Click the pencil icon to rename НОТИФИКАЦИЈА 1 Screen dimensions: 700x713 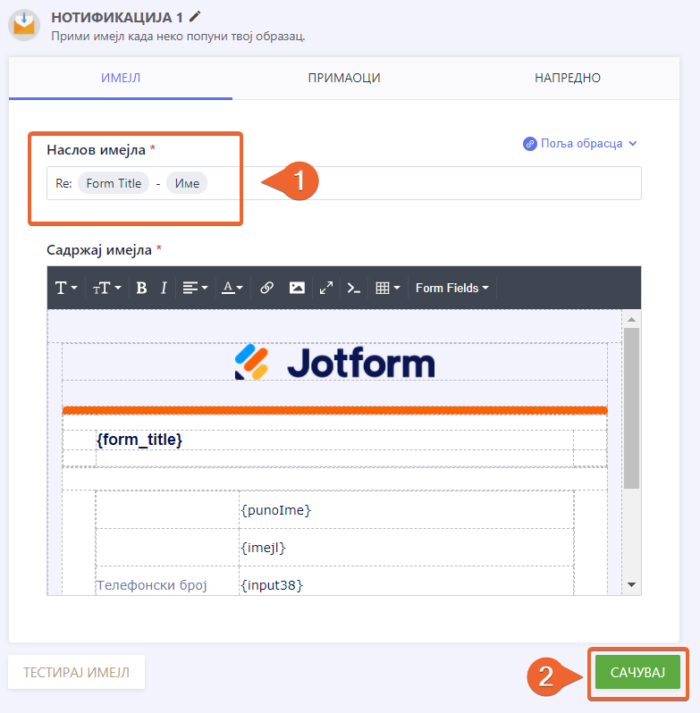[x=195, y=17]
